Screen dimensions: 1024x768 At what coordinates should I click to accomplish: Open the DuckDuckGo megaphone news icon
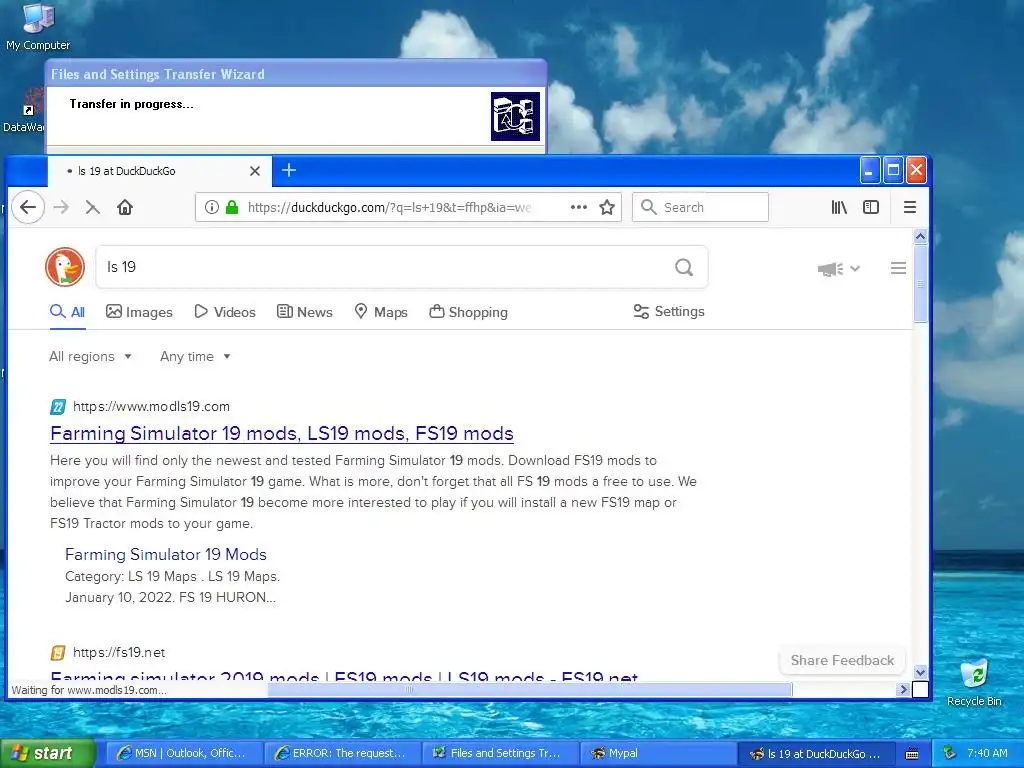(x=830, y=268)
